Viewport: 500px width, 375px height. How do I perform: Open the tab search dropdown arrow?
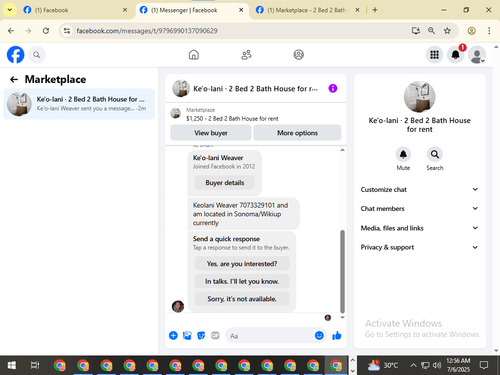(x=10, y=10)
